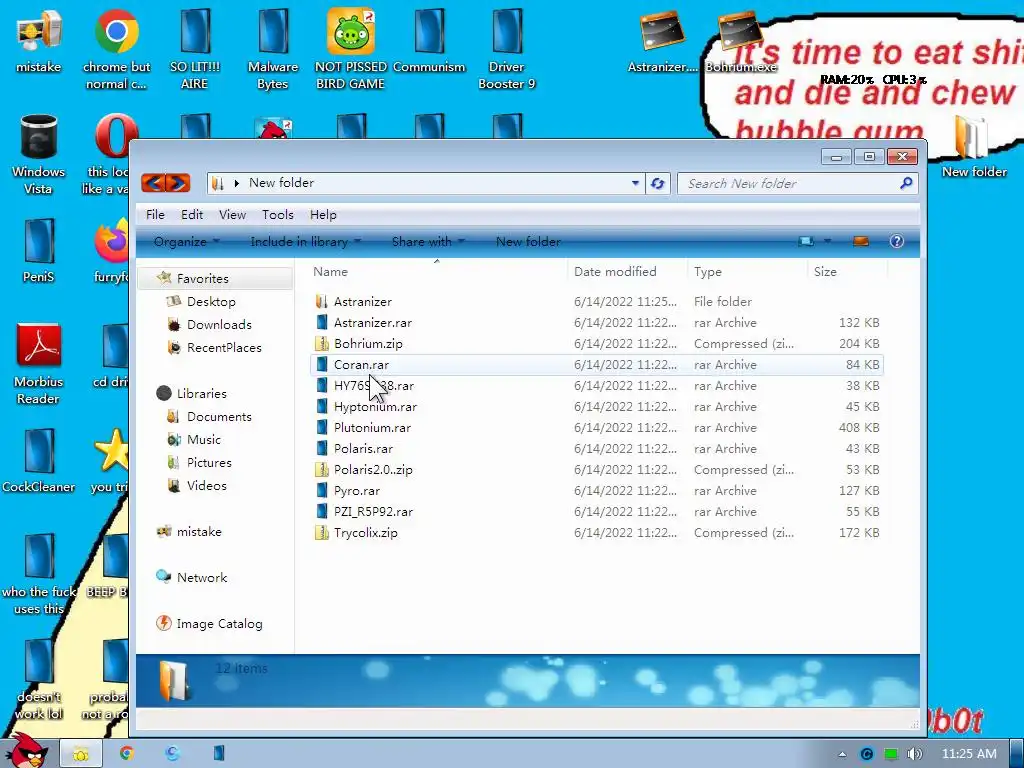Select the Astranizer folder icon
The image size is (1024, 768).
coord(321,301)
